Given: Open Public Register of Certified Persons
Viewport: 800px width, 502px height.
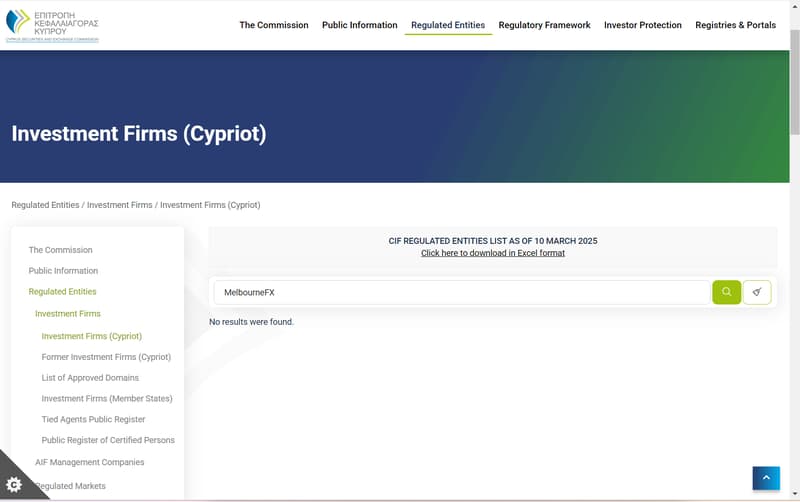Looking at the screenshot, I should click(108, 440).
